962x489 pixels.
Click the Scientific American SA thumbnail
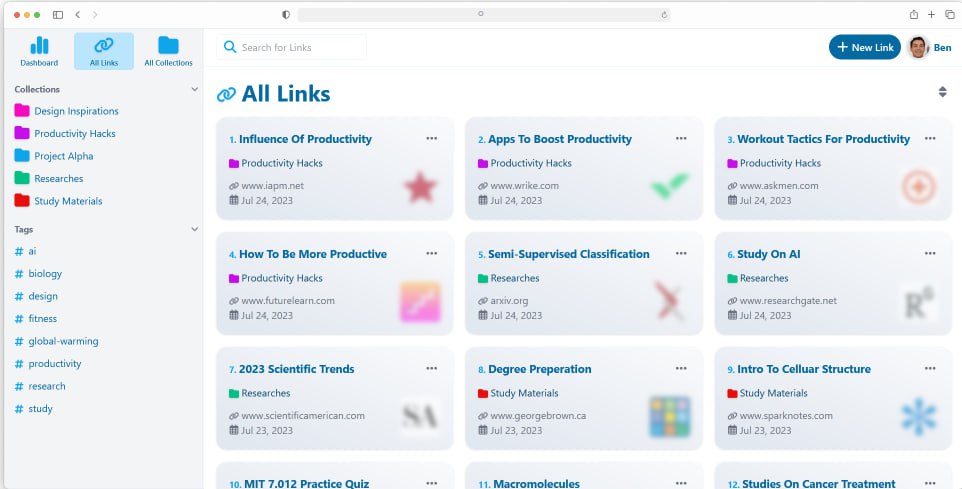(419, 415)
